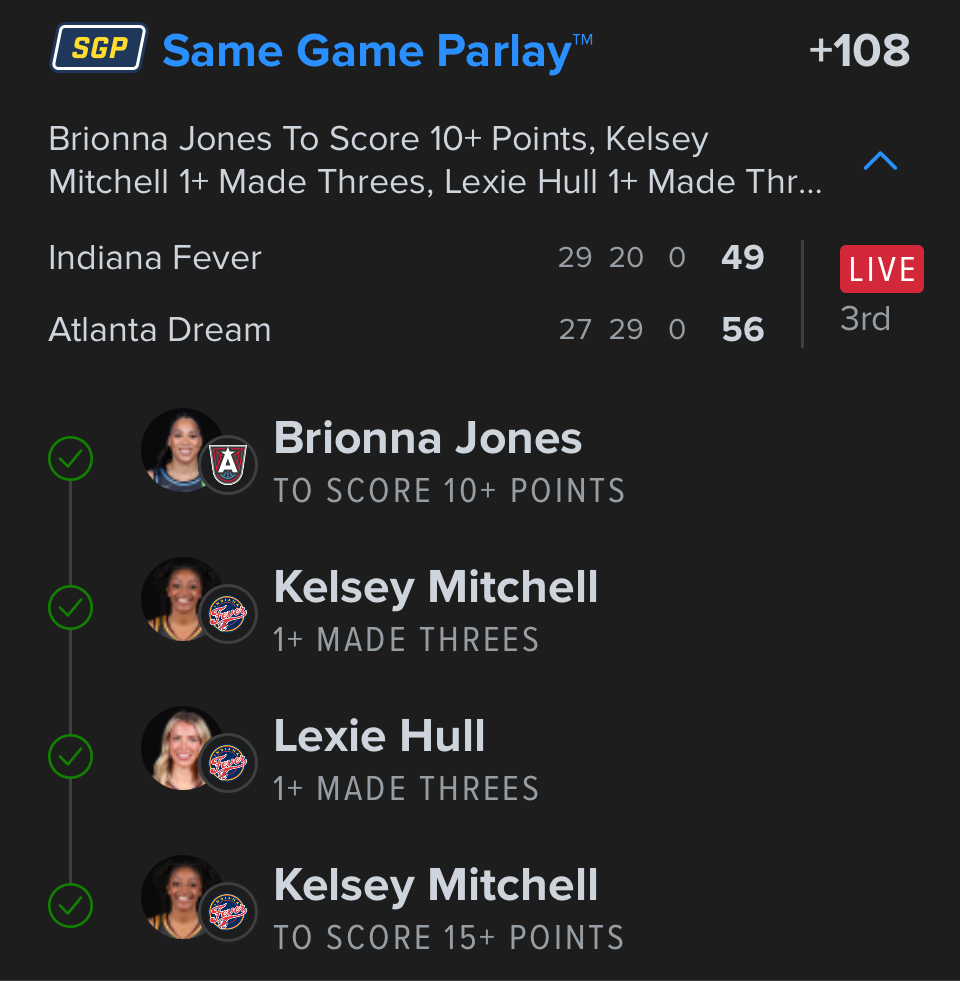
Task: Click the +108 parlay odds
Action: pos(859,50)
